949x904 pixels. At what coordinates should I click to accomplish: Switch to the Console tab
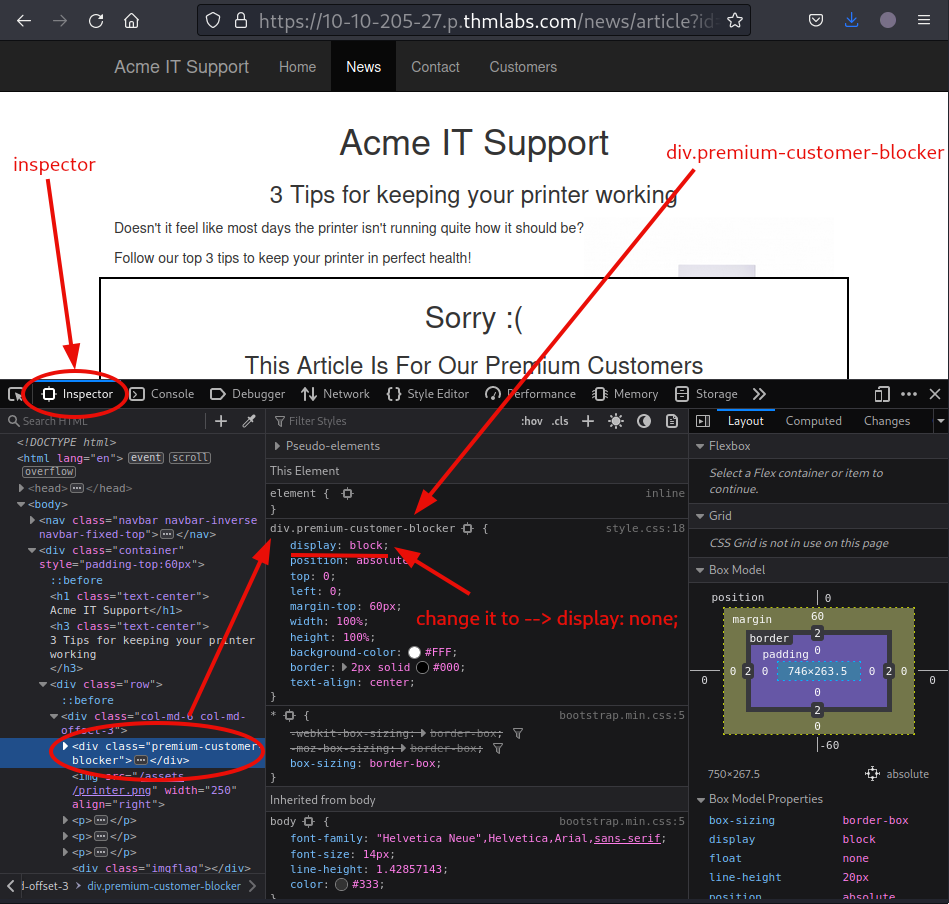tap(162, 394)
